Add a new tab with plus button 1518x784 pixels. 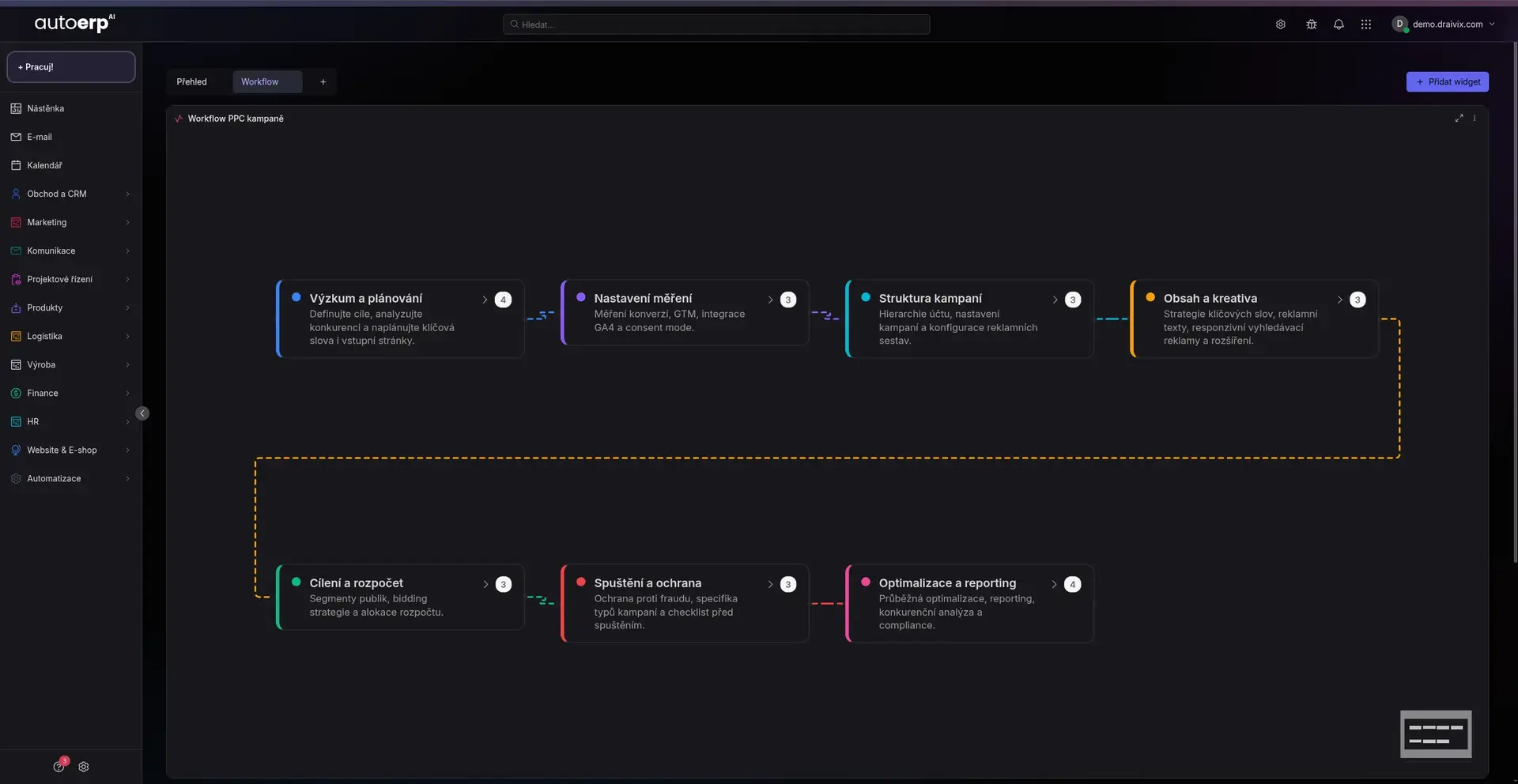click(323, 82)
